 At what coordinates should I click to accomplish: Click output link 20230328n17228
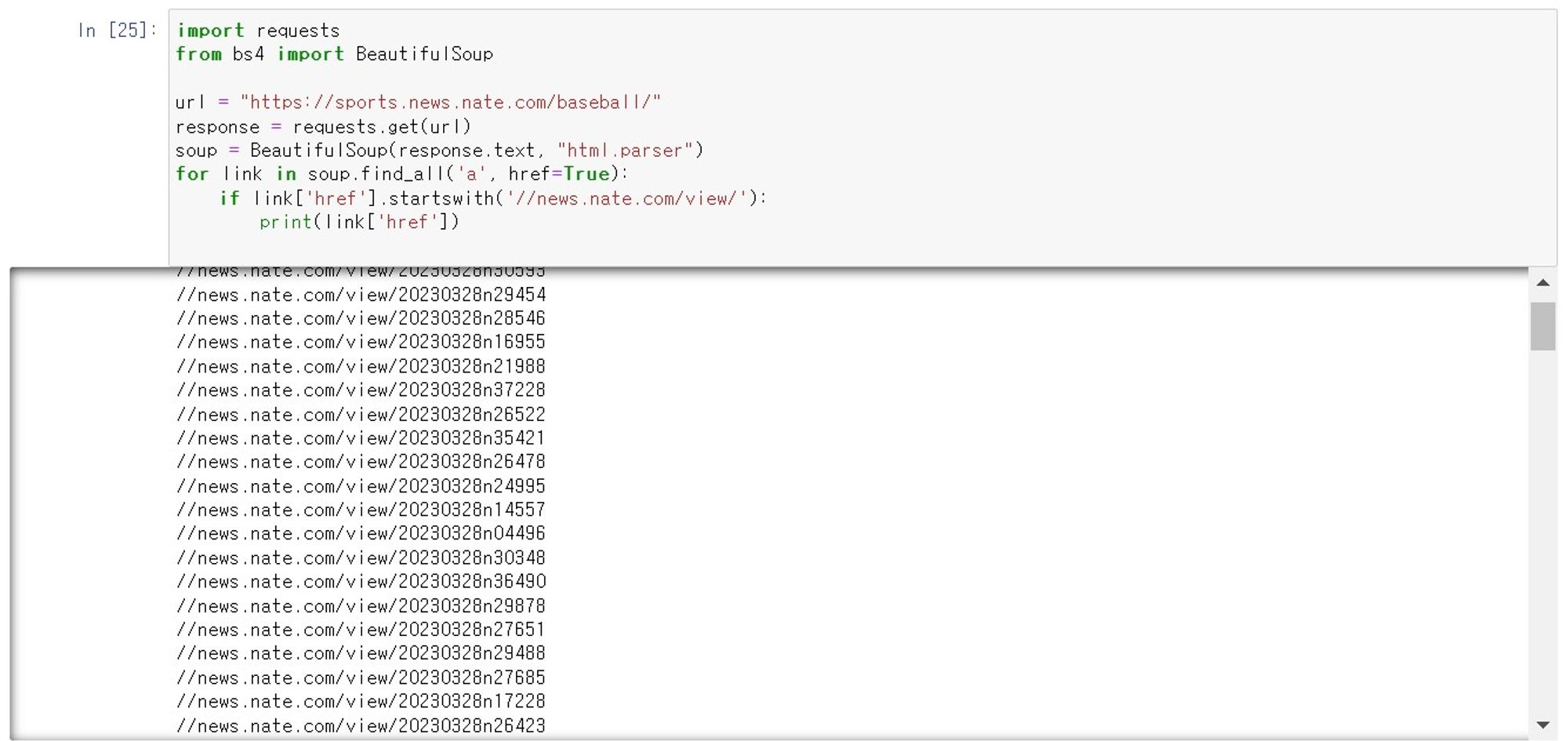pos(361,701)
